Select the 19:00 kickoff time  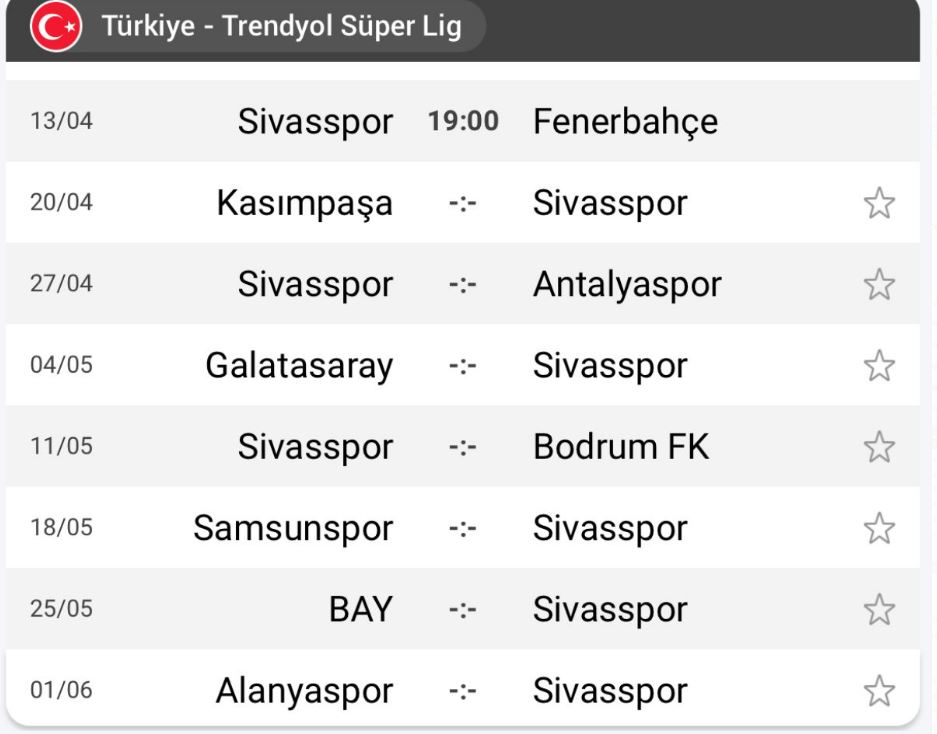pyautogui.click(x=463, y=122)
